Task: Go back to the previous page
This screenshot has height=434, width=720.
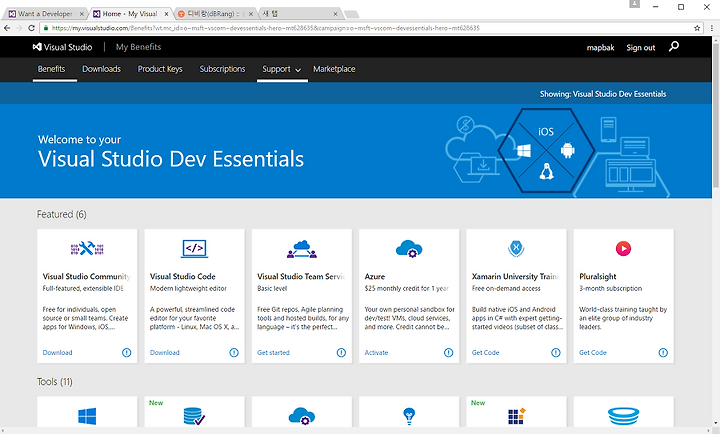Action: pos(7,28)
